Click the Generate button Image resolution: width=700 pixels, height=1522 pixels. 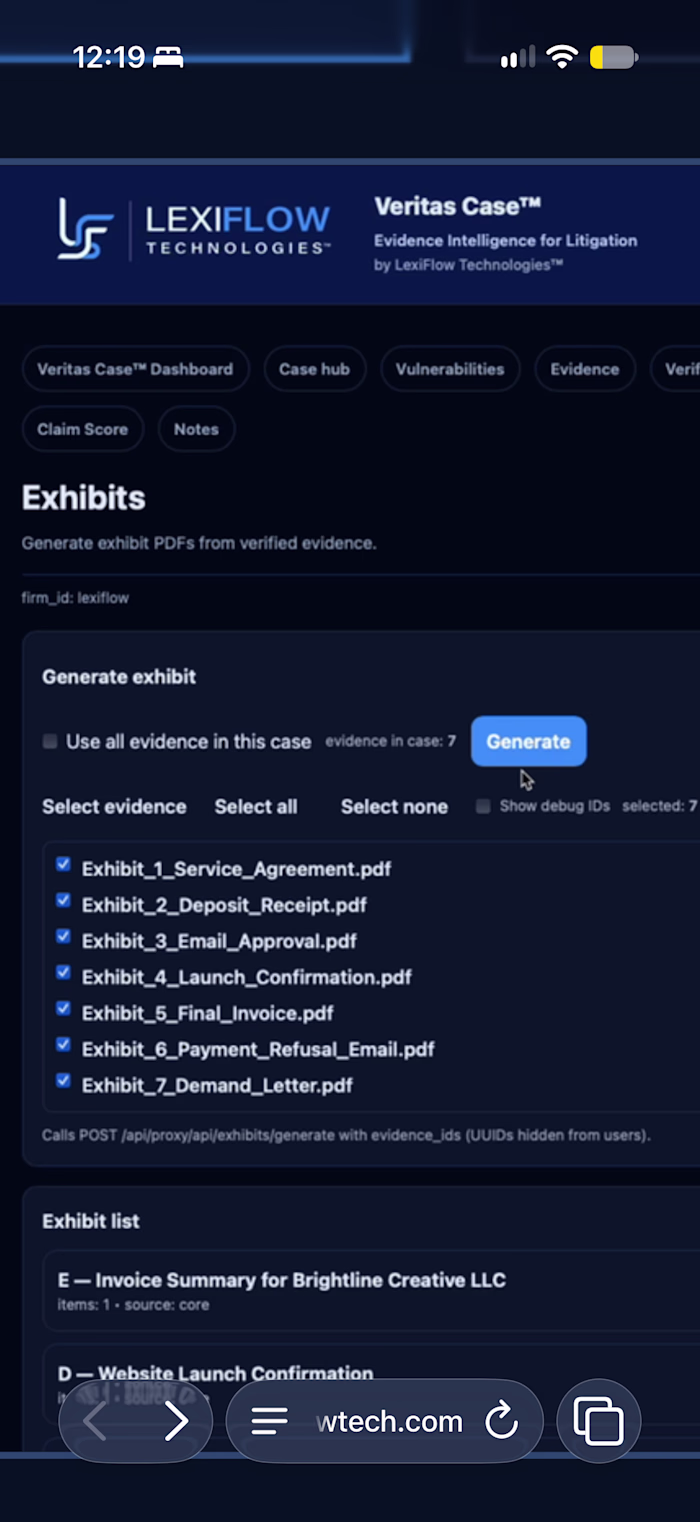tap(528, 741)
